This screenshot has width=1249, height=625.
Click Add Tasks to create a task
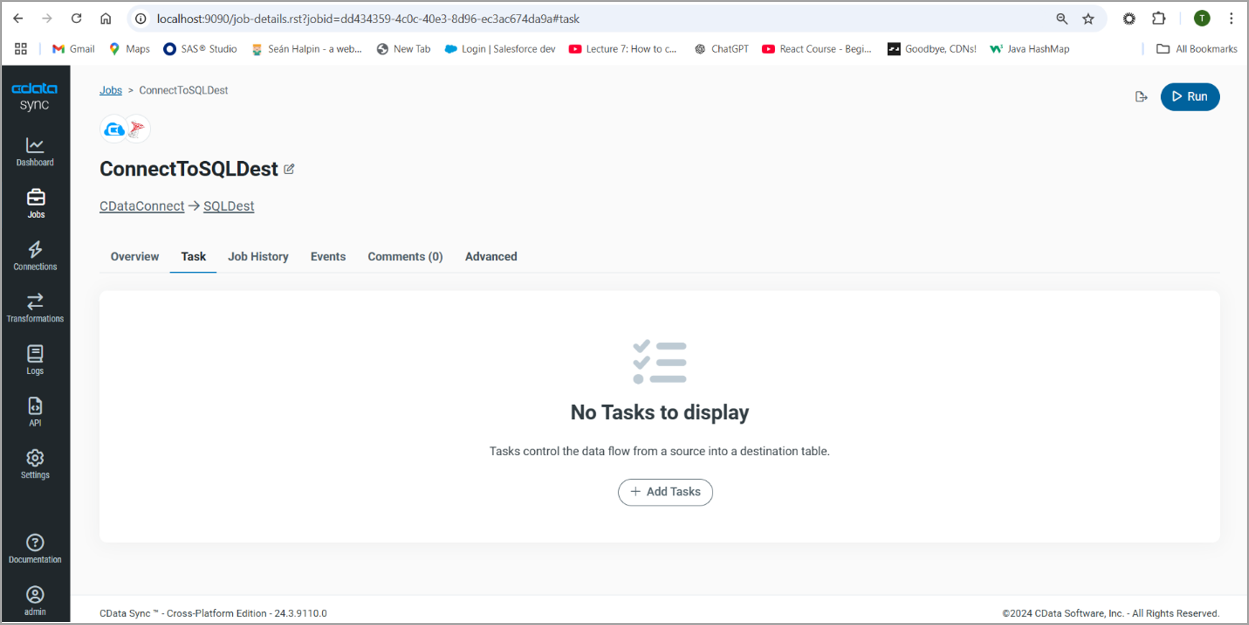[x=665, y=492]
